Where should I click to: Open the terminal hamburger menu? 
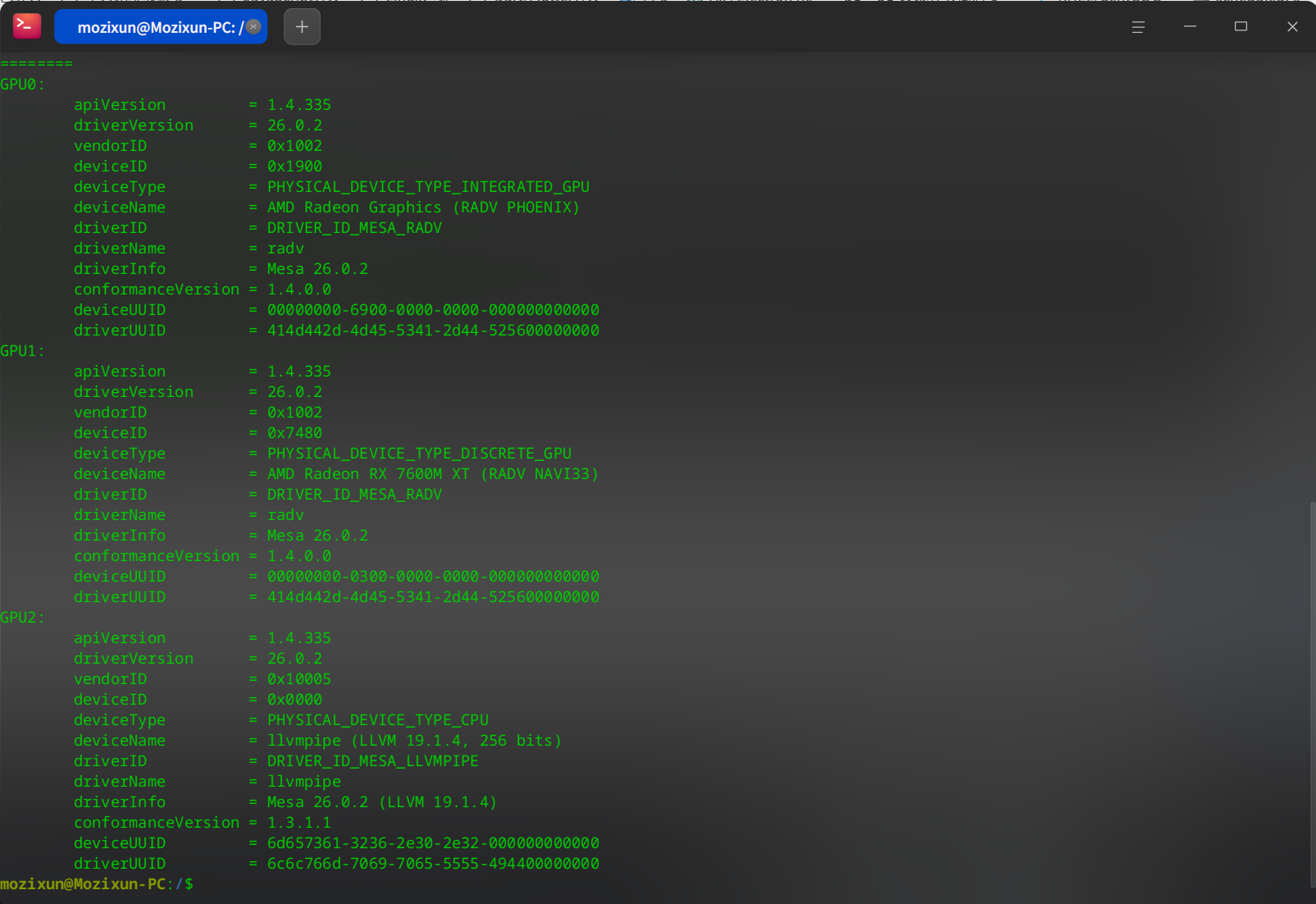click(1138, 27)
